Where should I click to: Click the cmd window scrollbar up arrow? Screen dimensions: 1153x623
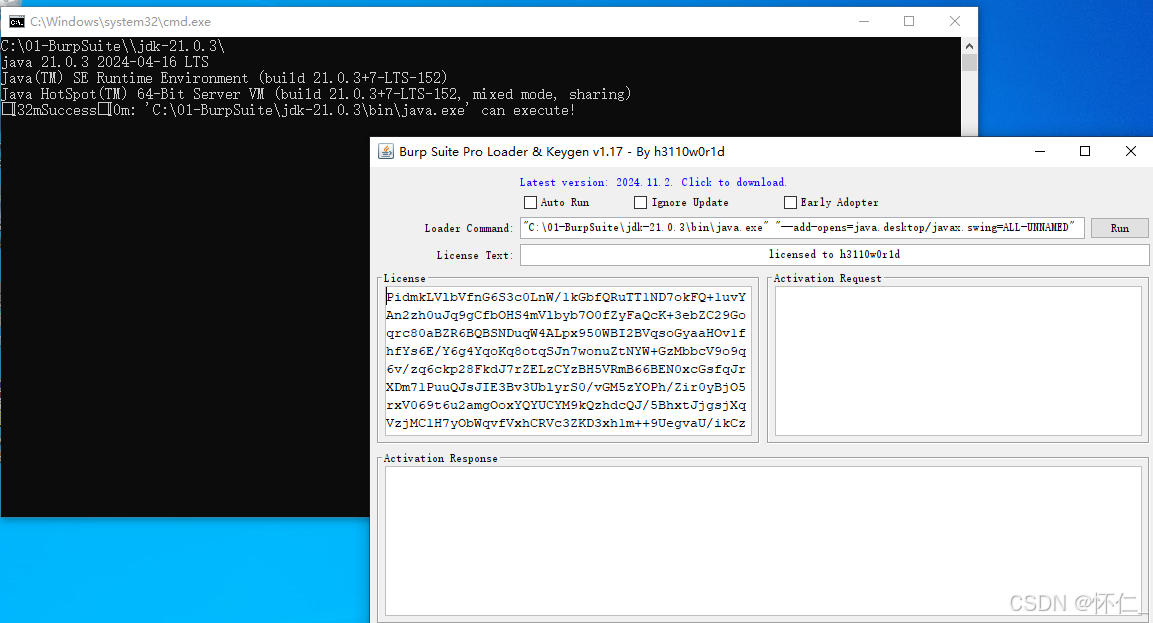tap(969, 46)
